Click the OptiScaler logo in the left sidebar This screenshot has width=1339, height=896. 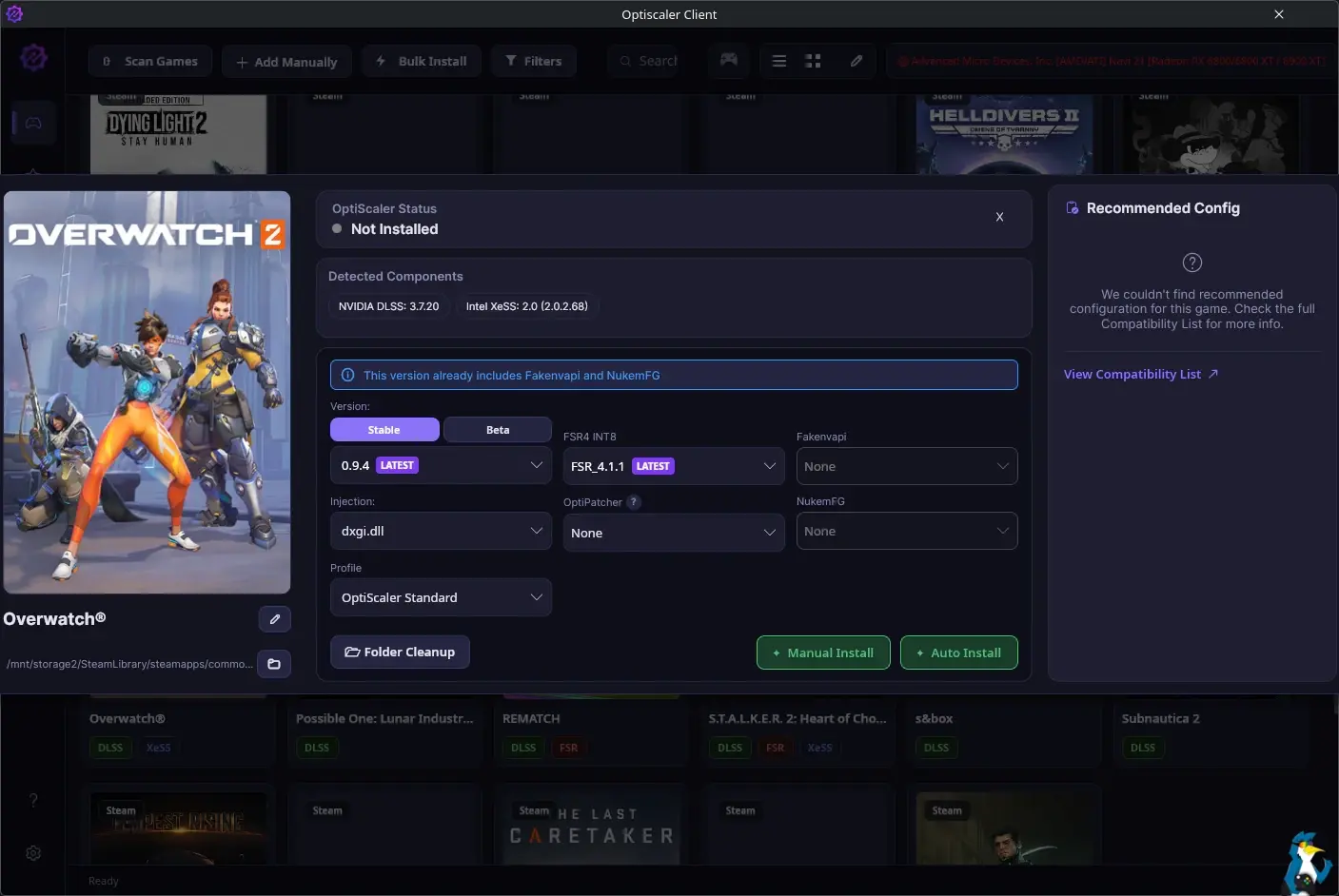click(33, 58)
